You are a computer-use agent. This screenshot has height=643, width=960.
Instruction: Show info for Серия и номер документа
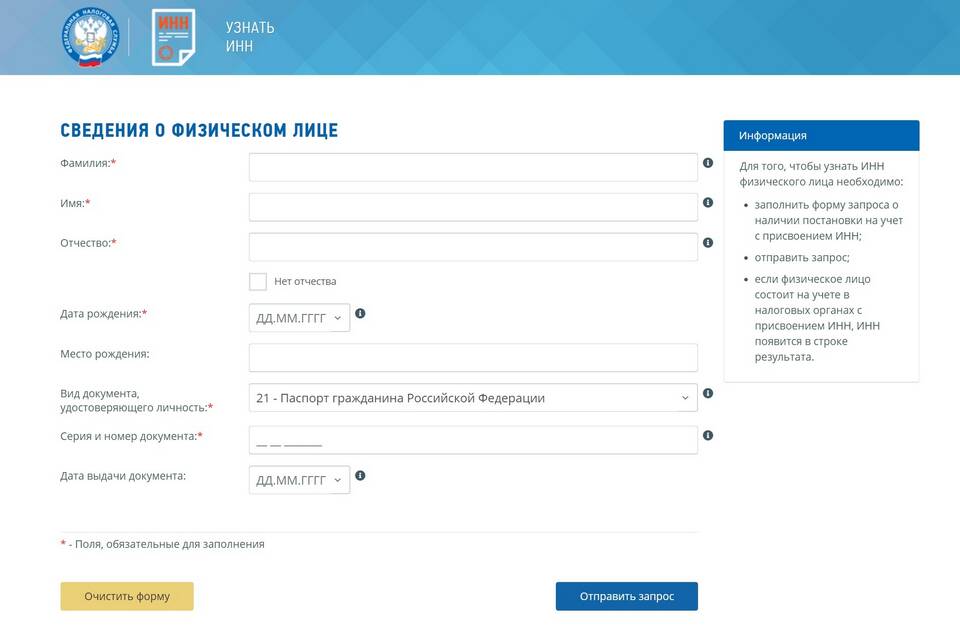[708, 436]
